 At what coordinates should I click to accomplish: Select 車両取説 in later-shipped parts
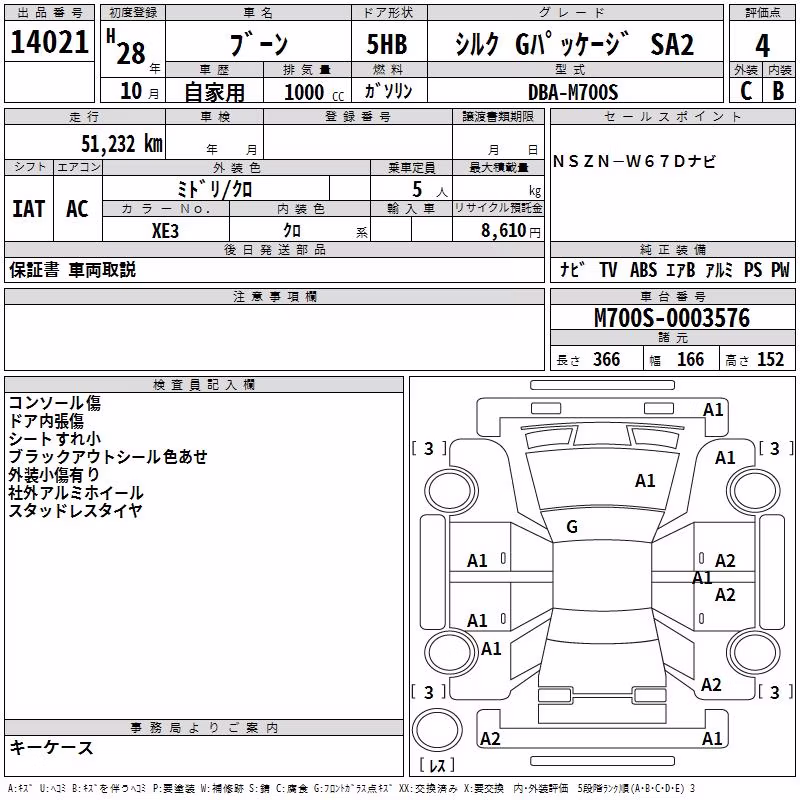click(x=102, y=270)
